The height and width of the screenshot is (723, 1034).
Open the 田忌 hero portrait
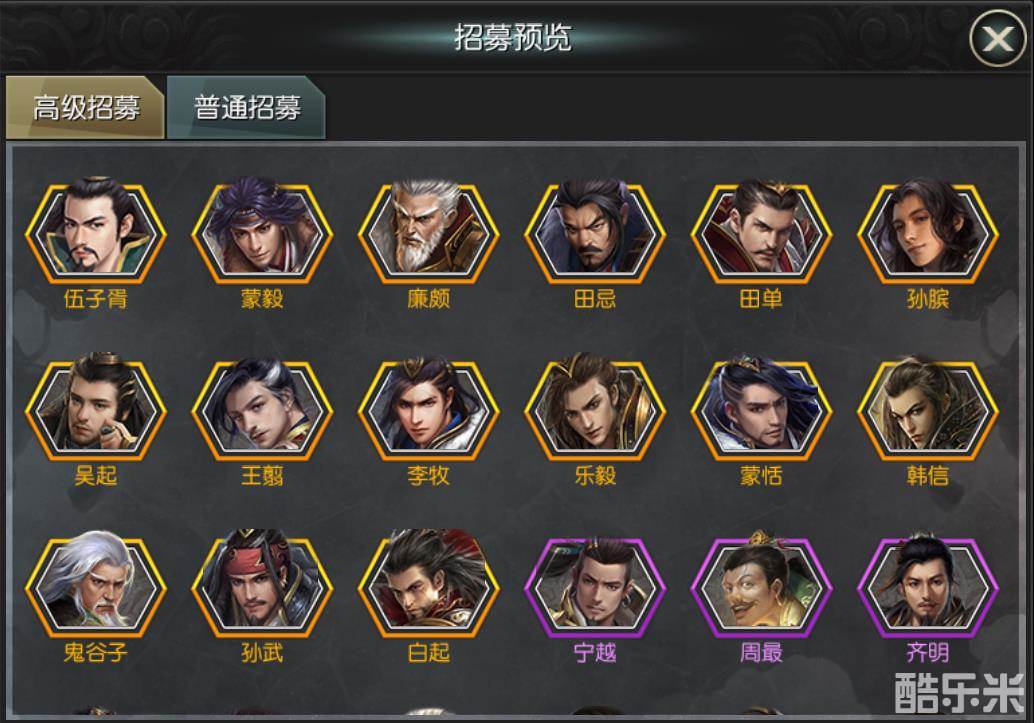click(595, 230)
